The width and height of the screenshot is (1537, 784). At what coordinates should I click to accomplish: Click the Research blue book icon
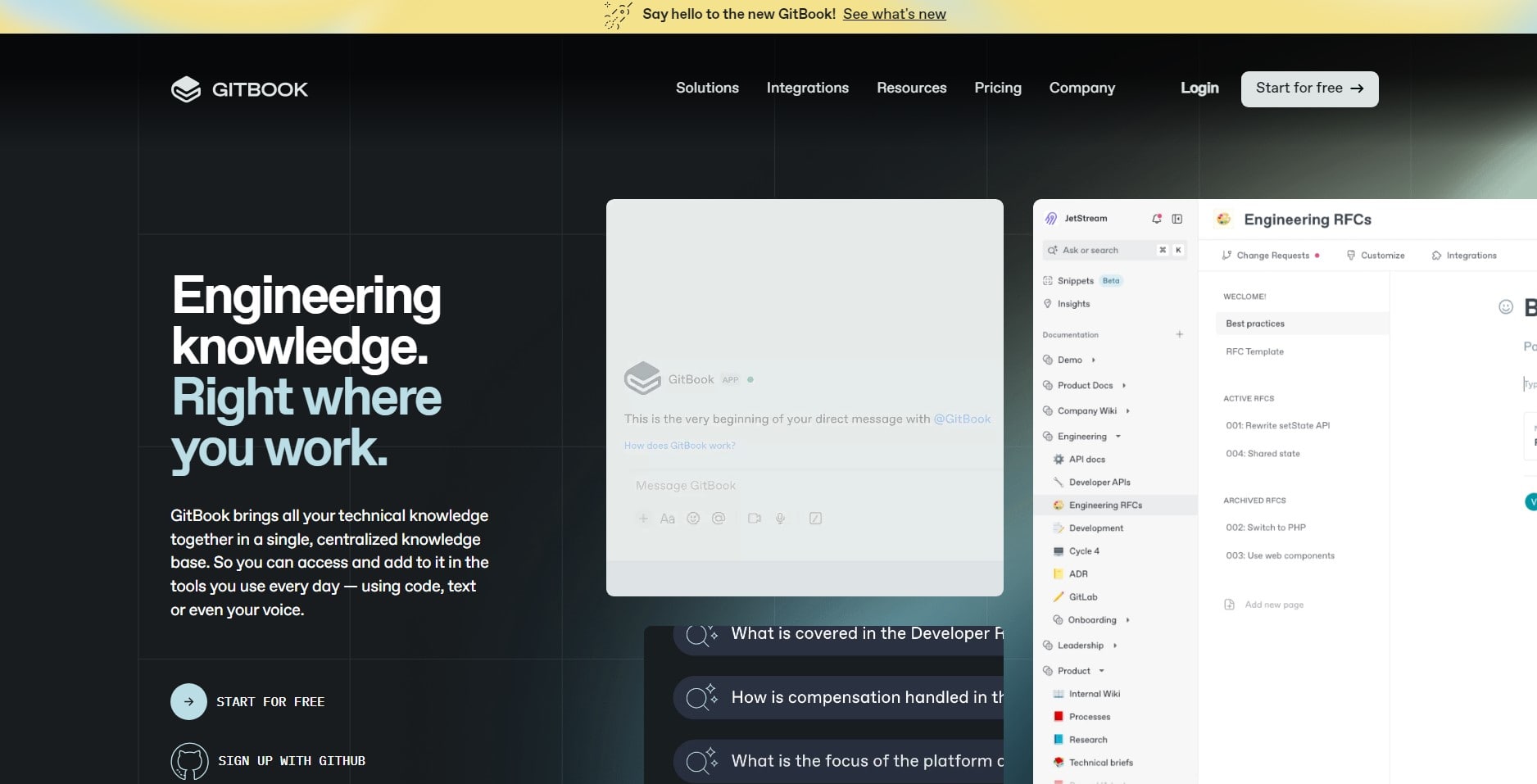pos(1059,740)
